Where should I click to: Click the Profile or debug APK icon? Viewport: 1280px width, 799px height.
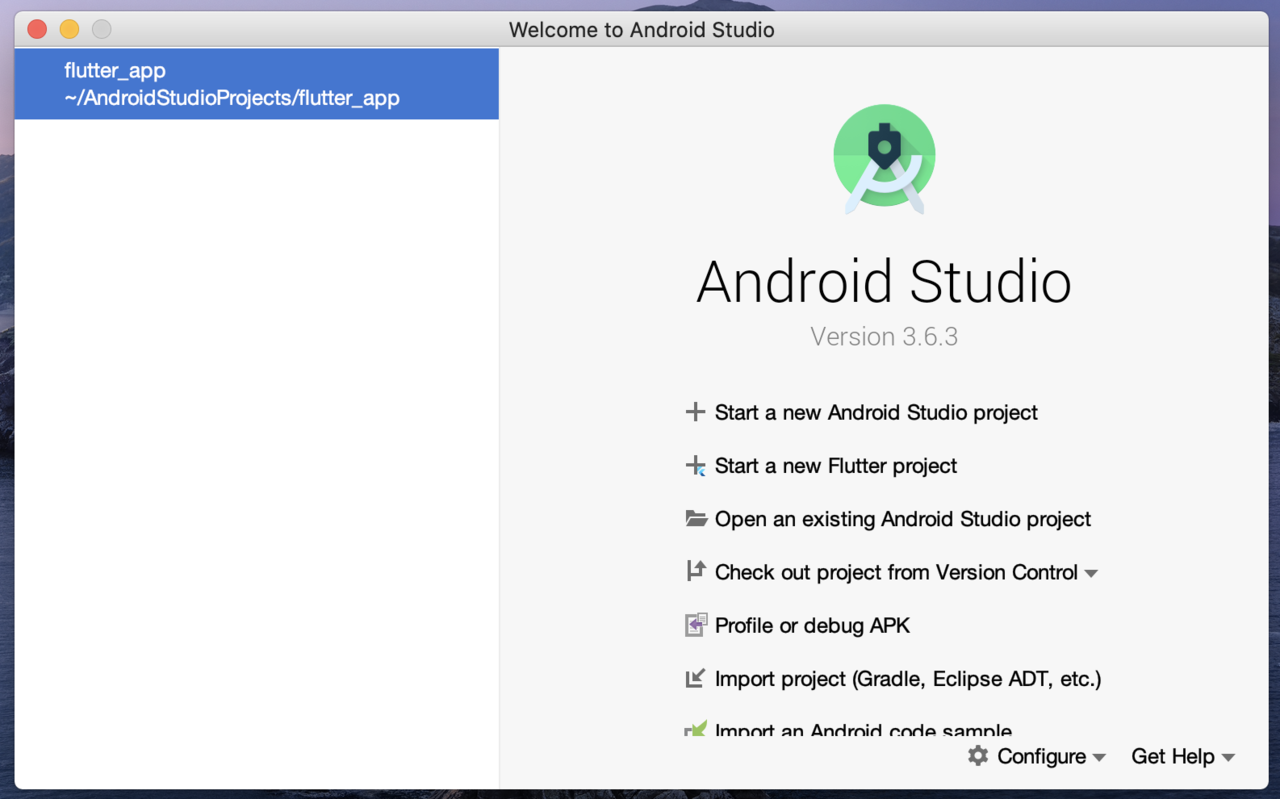click(696, 625)
